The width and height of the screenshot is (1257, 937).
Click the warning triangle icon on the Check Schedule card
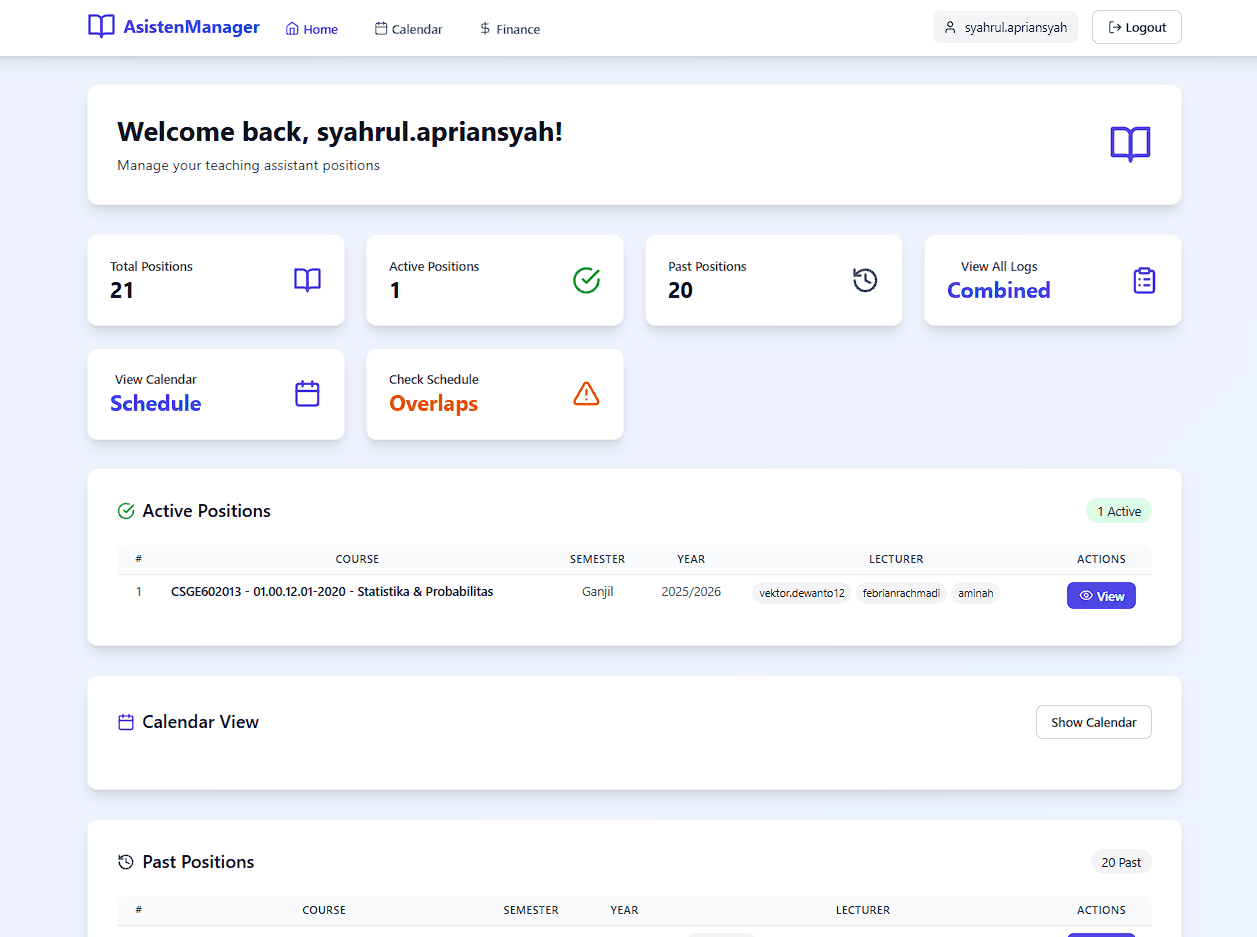point(586,394)
